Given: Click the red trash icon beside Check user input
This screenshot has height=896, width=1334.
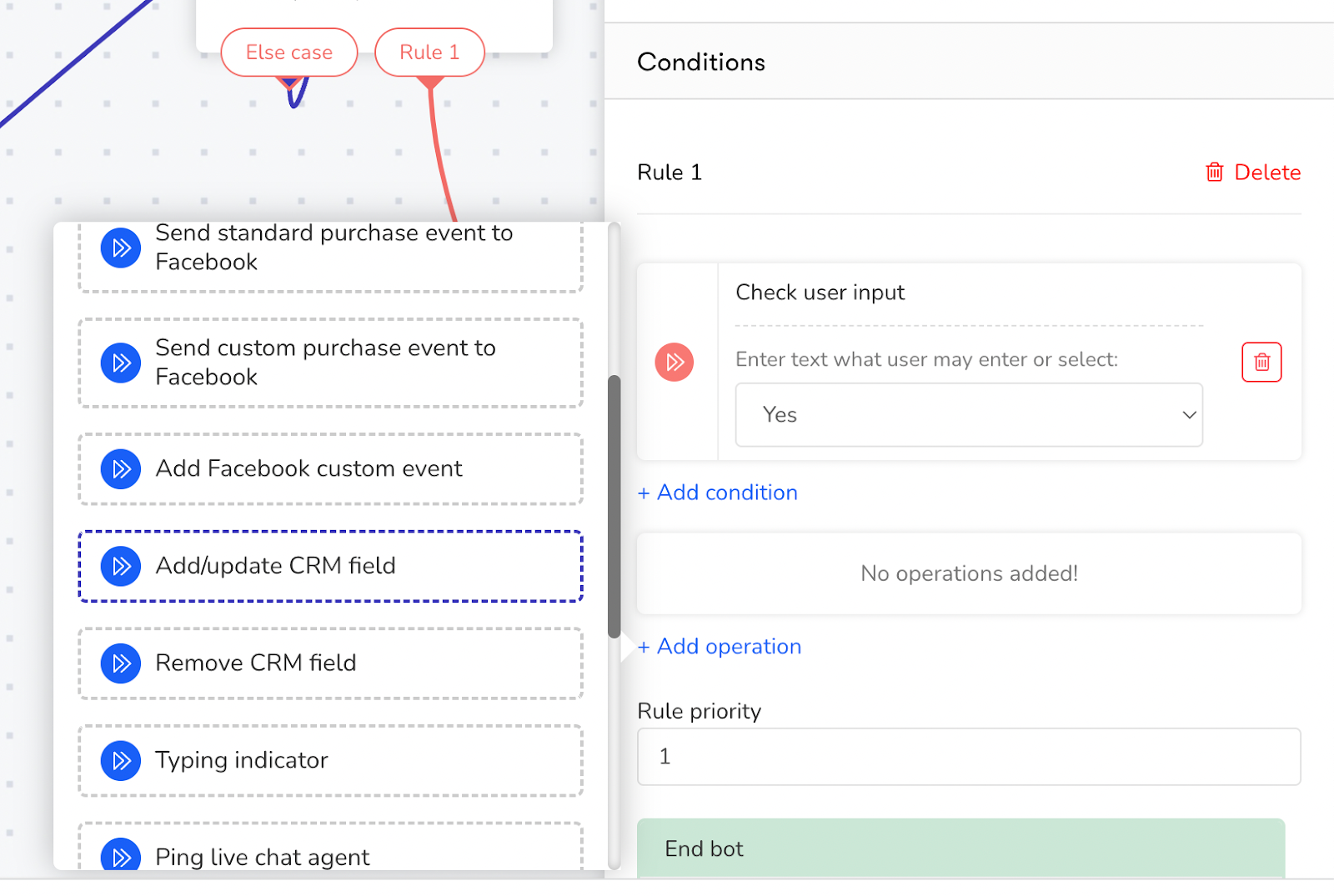Looking at the screenshot, I should tap(1261, 362).
